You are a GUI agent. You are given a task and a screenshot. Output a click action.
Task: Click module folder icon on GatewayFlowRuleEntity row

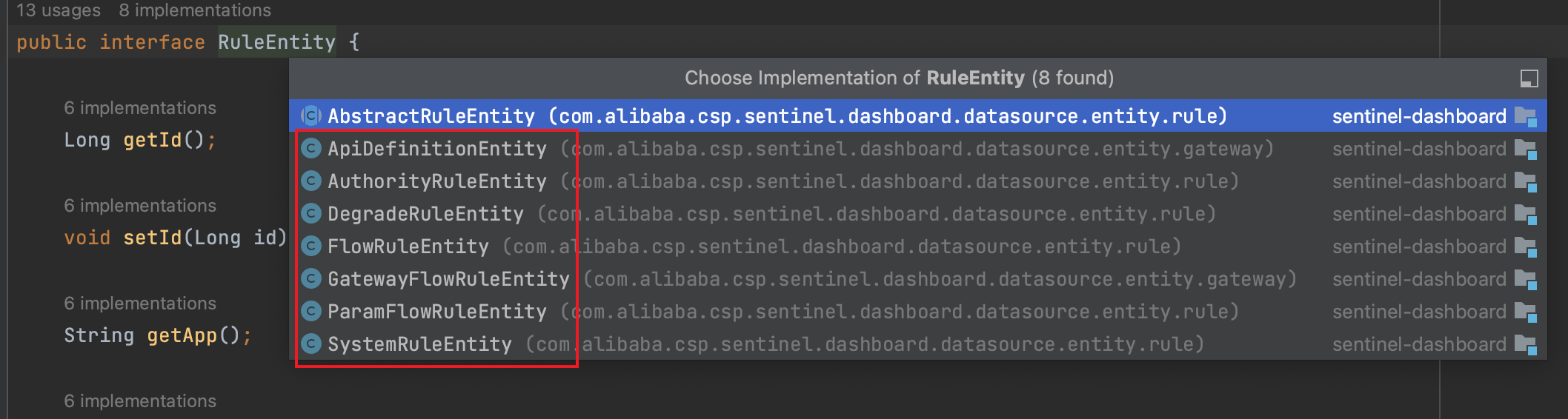tap(1526, 280)
